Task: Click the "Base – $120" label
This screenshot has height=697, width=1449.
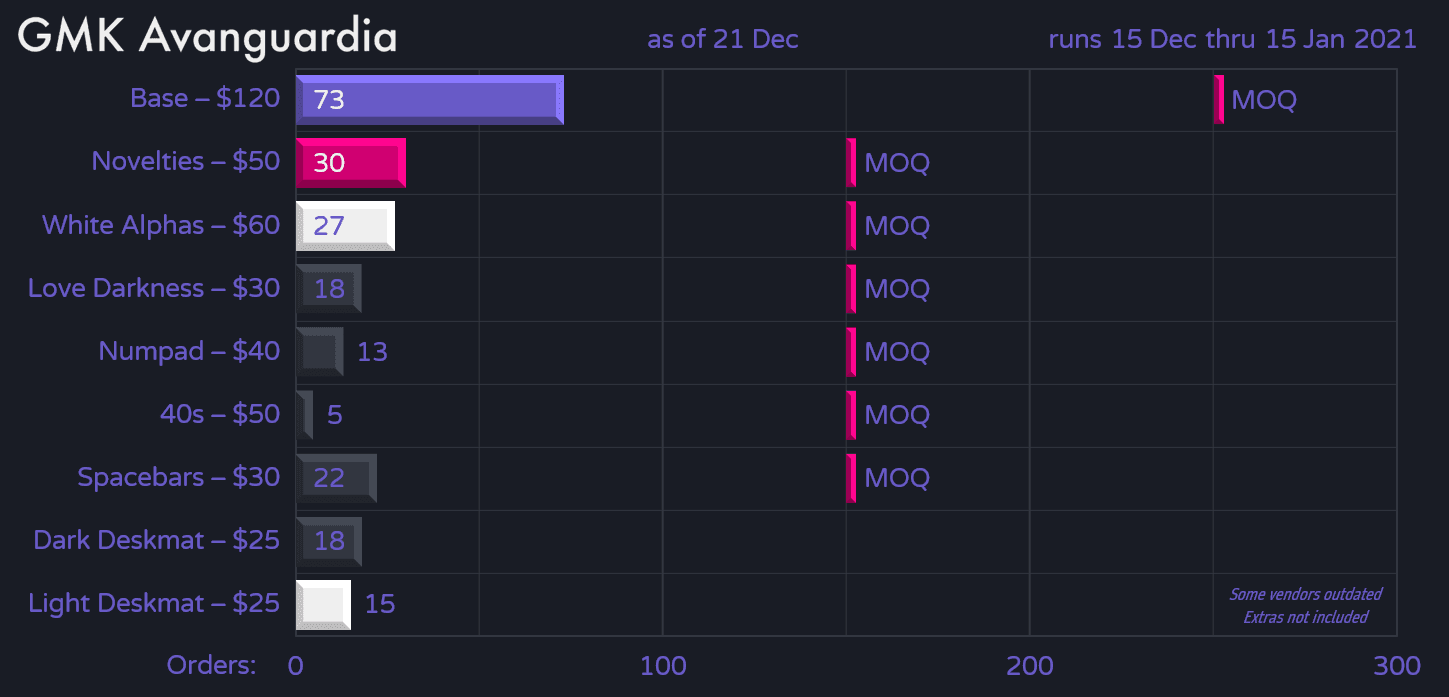Action: [205, 99]
